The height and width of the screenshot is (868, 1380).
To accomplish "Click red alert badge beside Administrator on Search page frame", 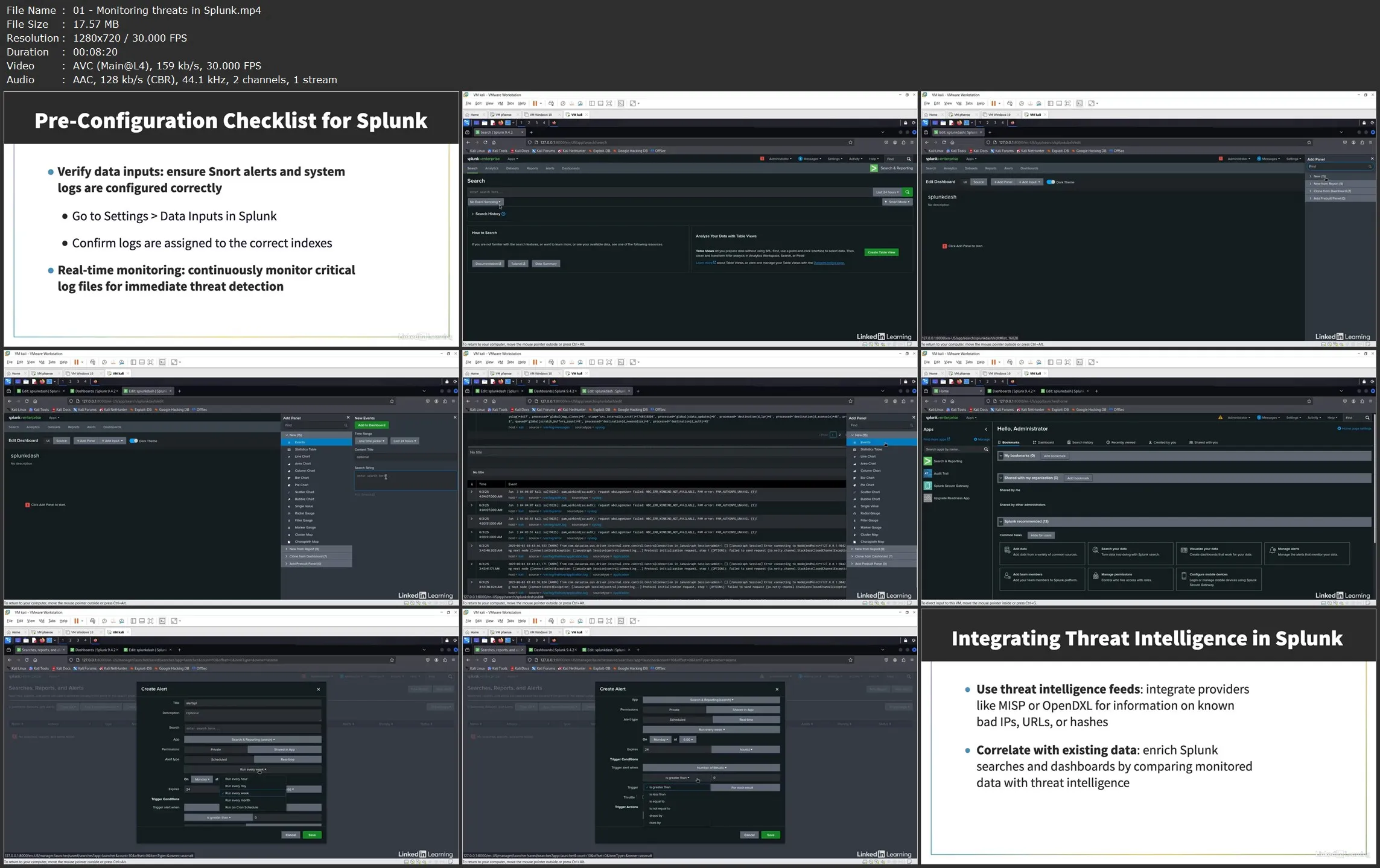I will [762, 159].
